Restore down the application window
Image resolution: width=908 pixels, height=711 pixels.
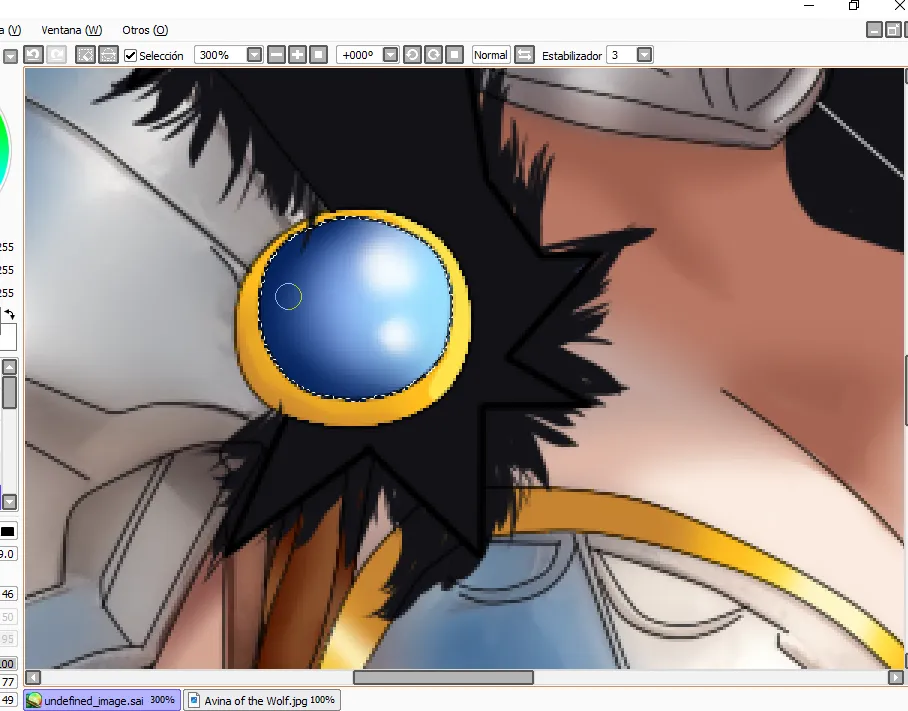pos(854,5)
